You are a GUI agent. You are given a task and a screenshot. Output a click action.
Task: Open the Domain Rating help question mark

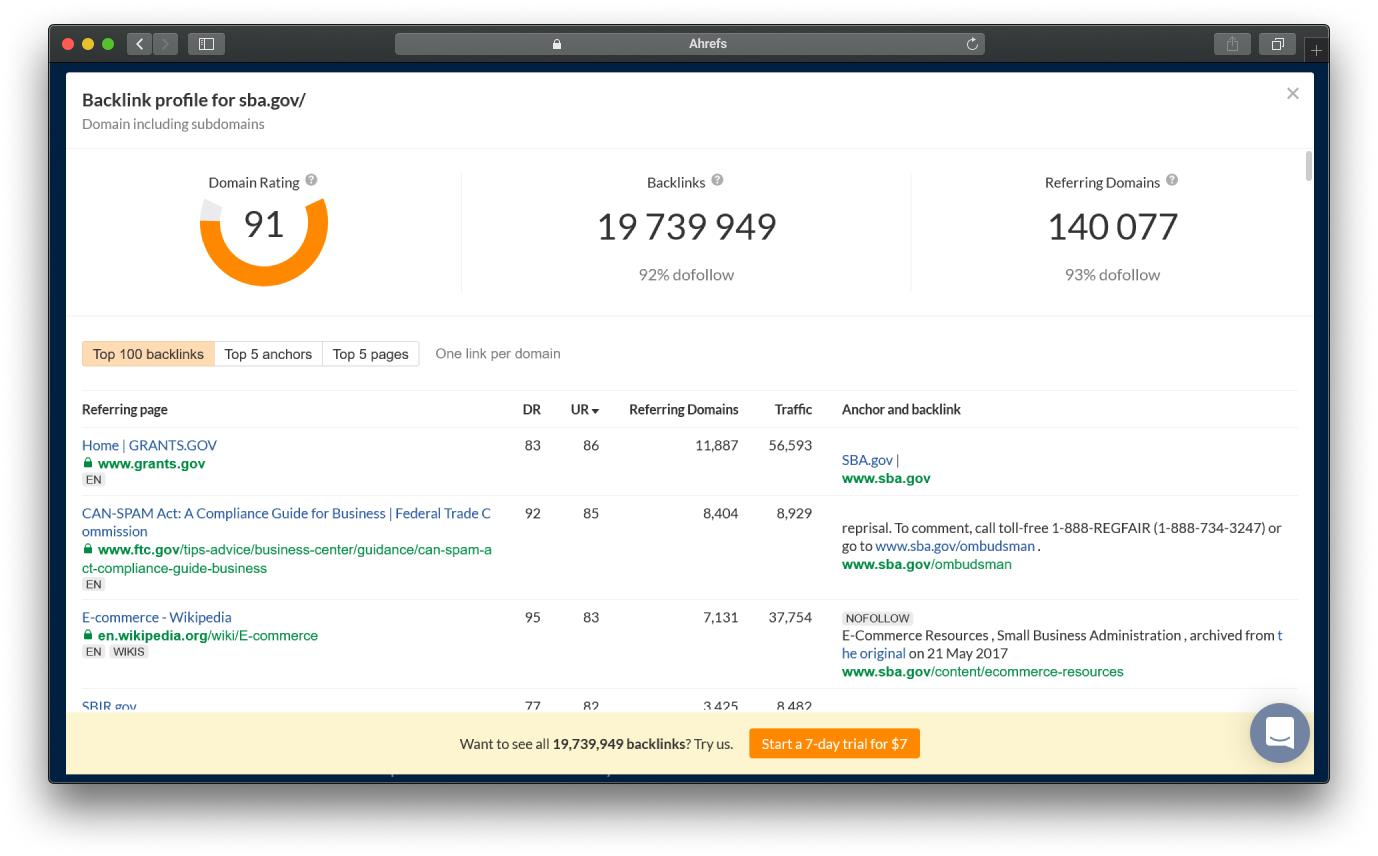coord(311,180)
